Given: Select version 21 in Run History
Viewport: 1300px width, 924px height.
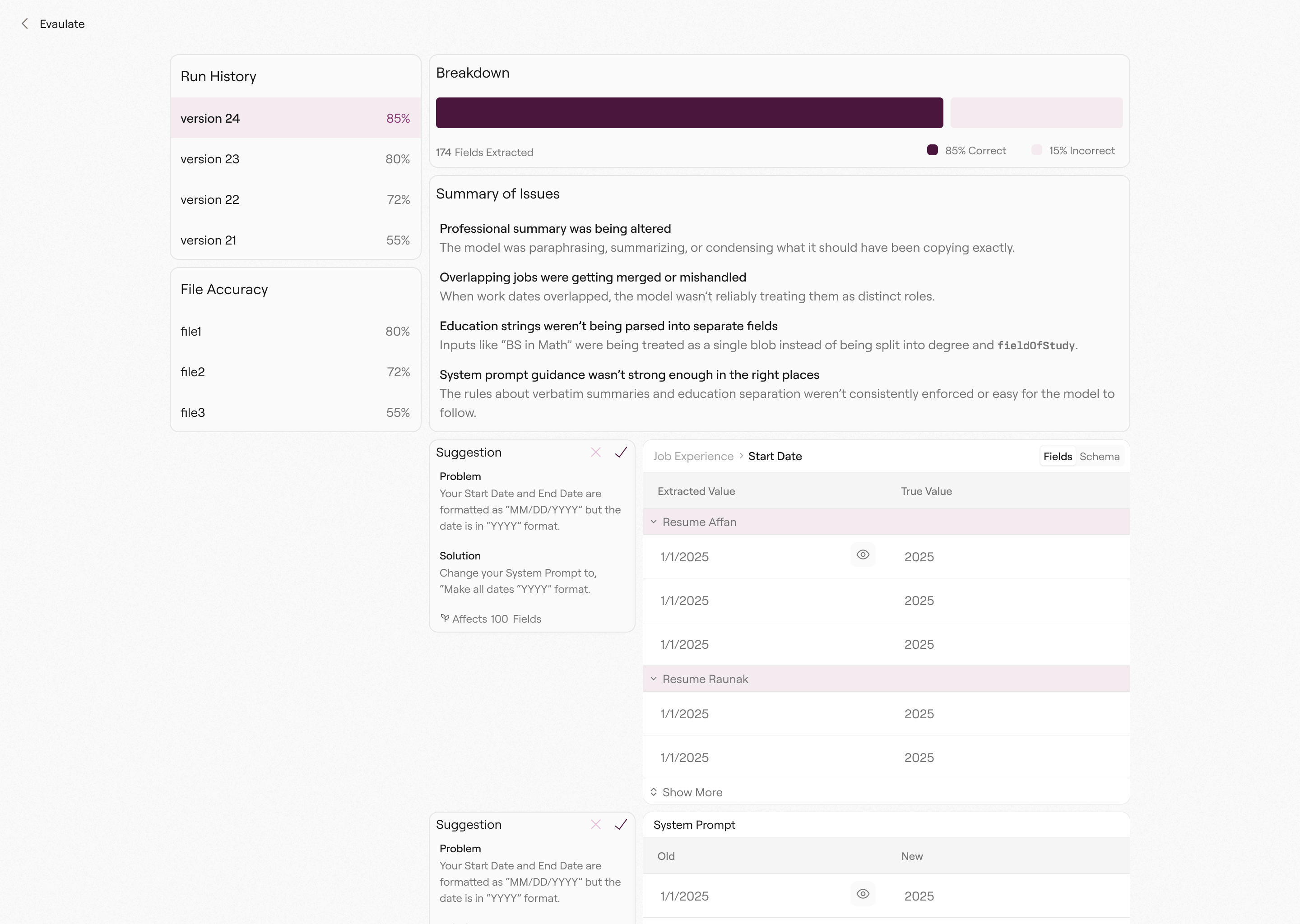Looking at the screenshot, I should point(295,240).
